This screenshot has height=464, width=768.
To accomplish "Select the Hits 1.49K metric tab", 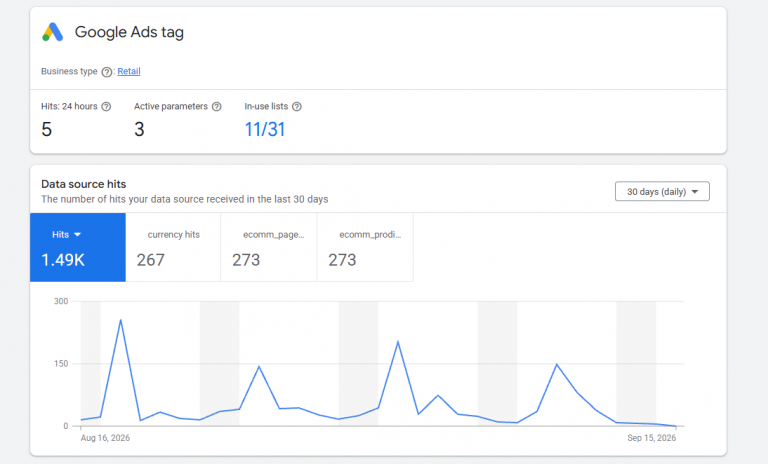I will [x=78, y=247].
